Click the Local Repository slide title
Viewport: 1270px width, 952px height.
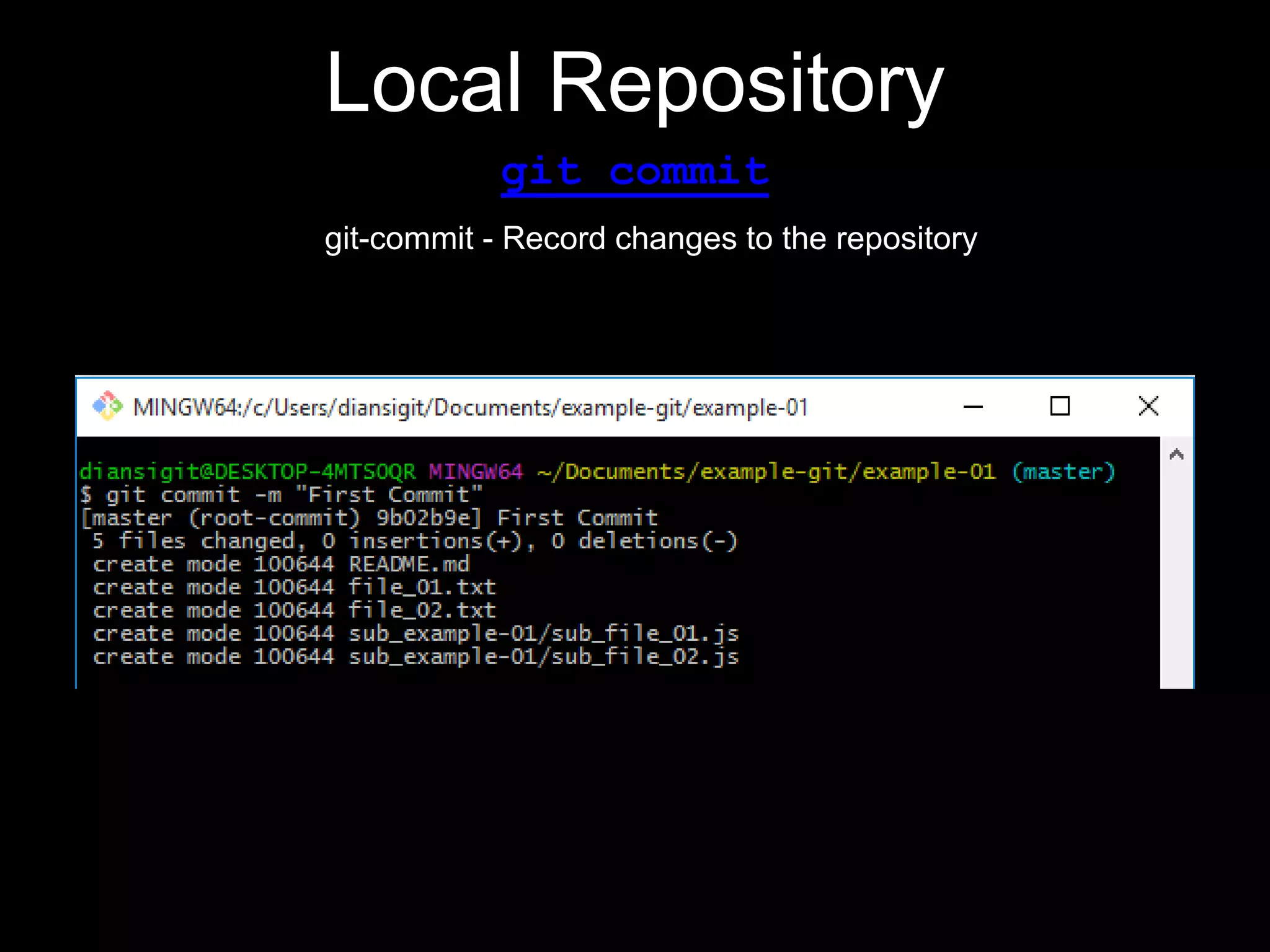coord(634,82)
